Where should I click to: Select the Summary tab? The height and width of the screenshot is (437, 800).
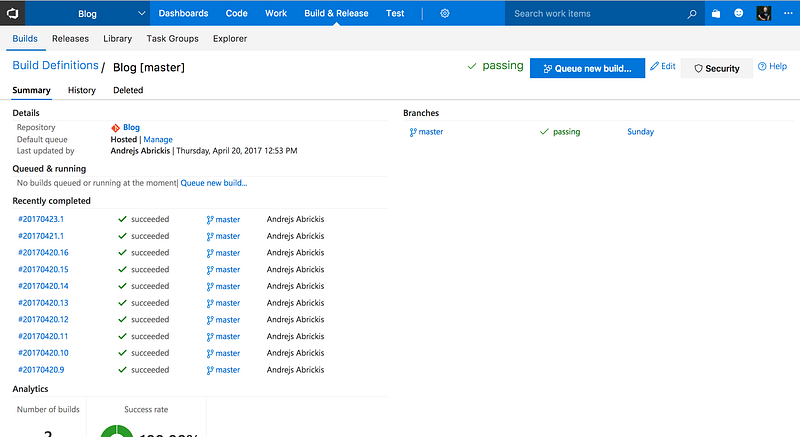pyautogui.click(x=31, y=90)
